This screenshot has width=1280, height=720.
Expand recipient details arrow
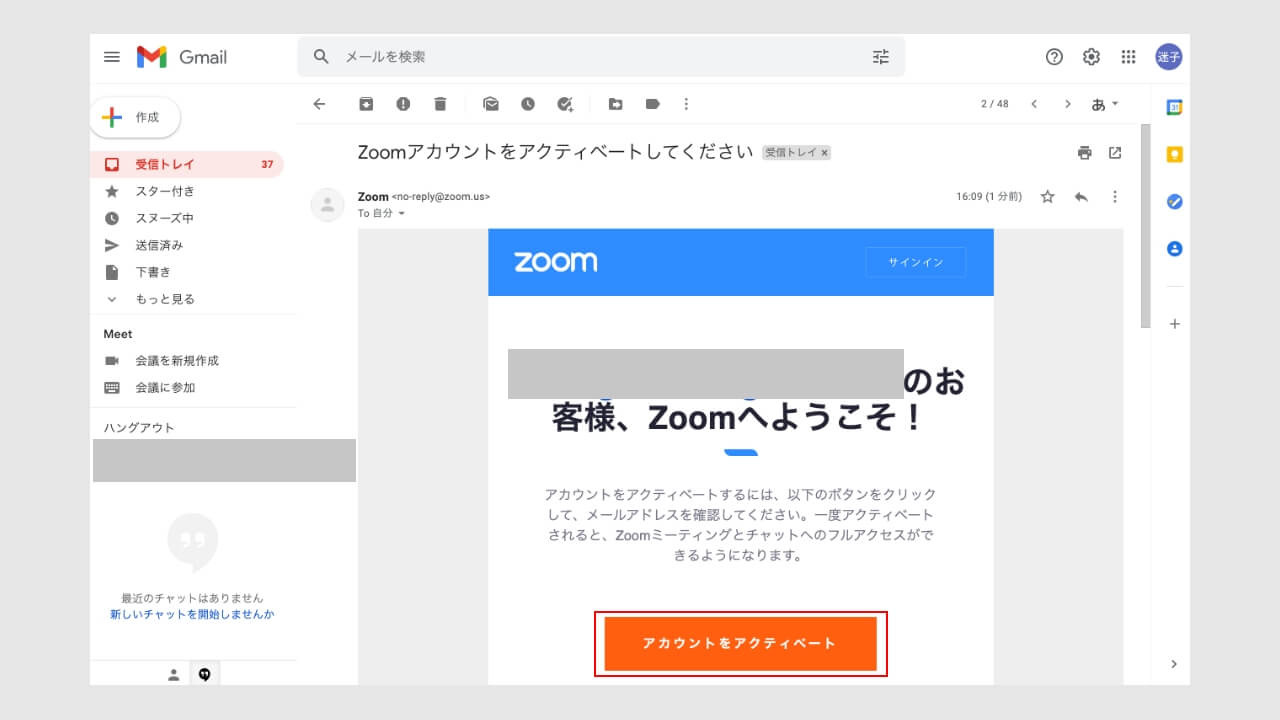(402, 214)
